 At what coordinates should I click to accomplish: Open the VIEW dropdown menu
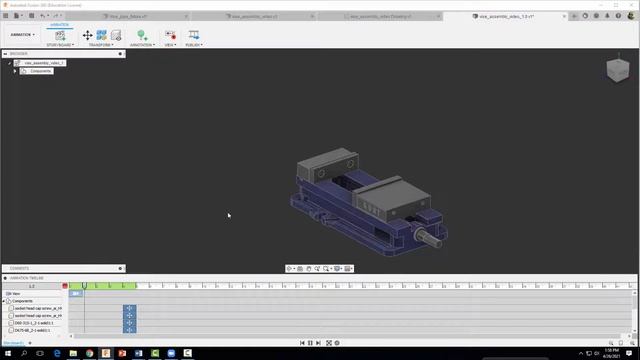[x=171, y=45]
